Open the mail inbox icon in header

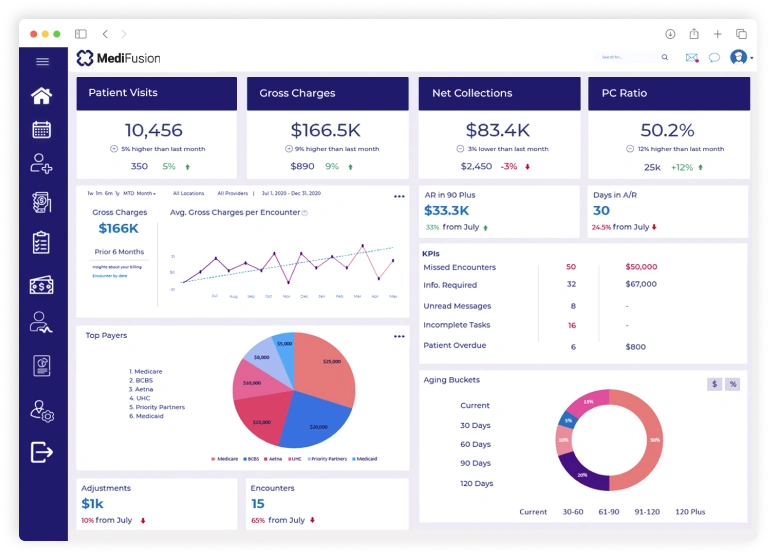click(x=691, y=58)
